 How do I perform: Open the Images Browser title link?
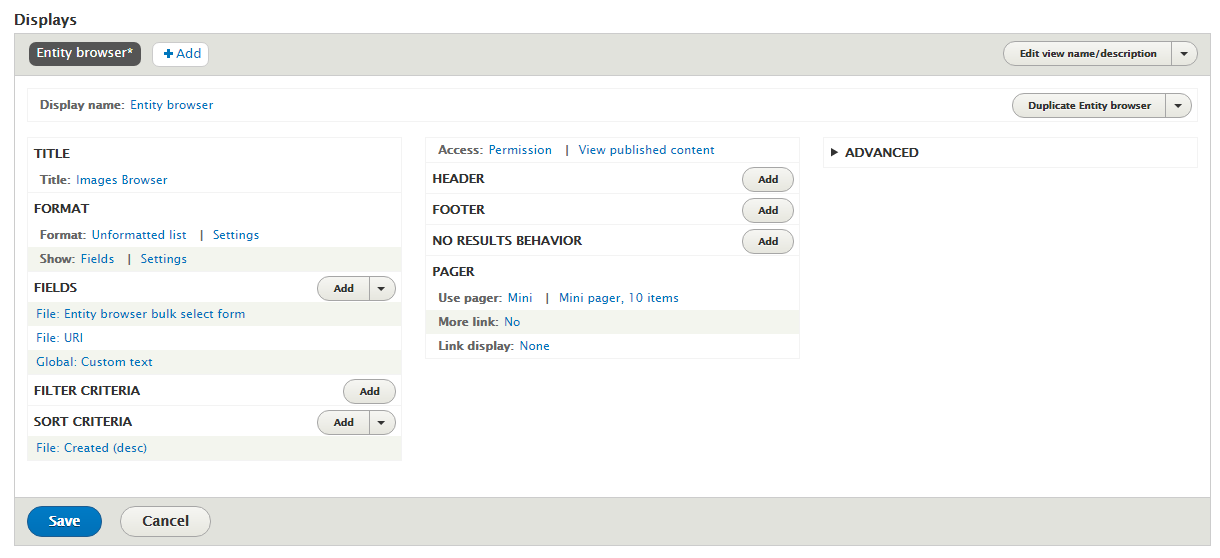(121, 180)
